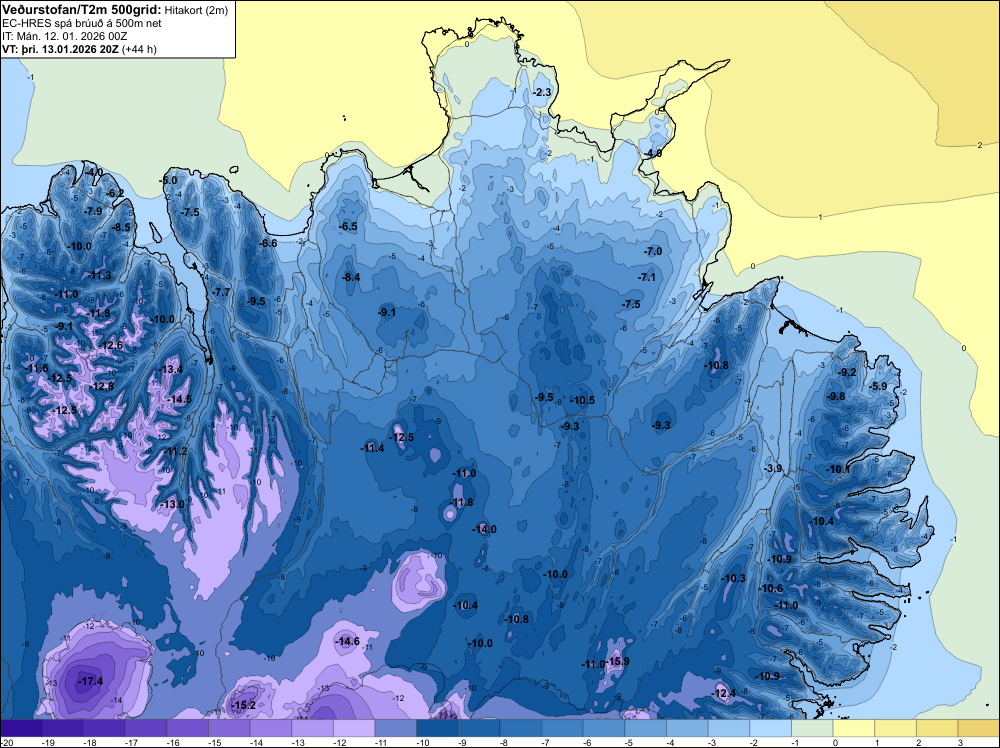This screenshot has height=748, width=1000.
Task: Click legend swatch between 0 and 1
Action: coord(854,728)
